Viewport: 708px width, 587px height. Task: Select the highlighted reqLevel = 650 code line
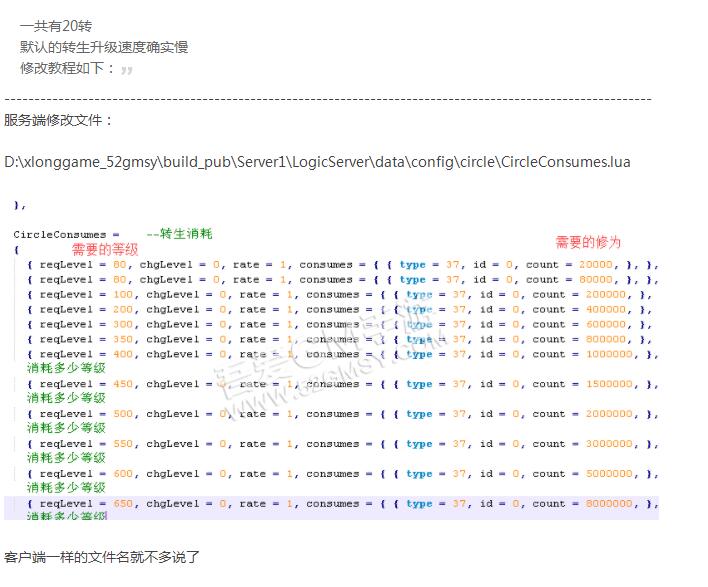pos(340,504)
